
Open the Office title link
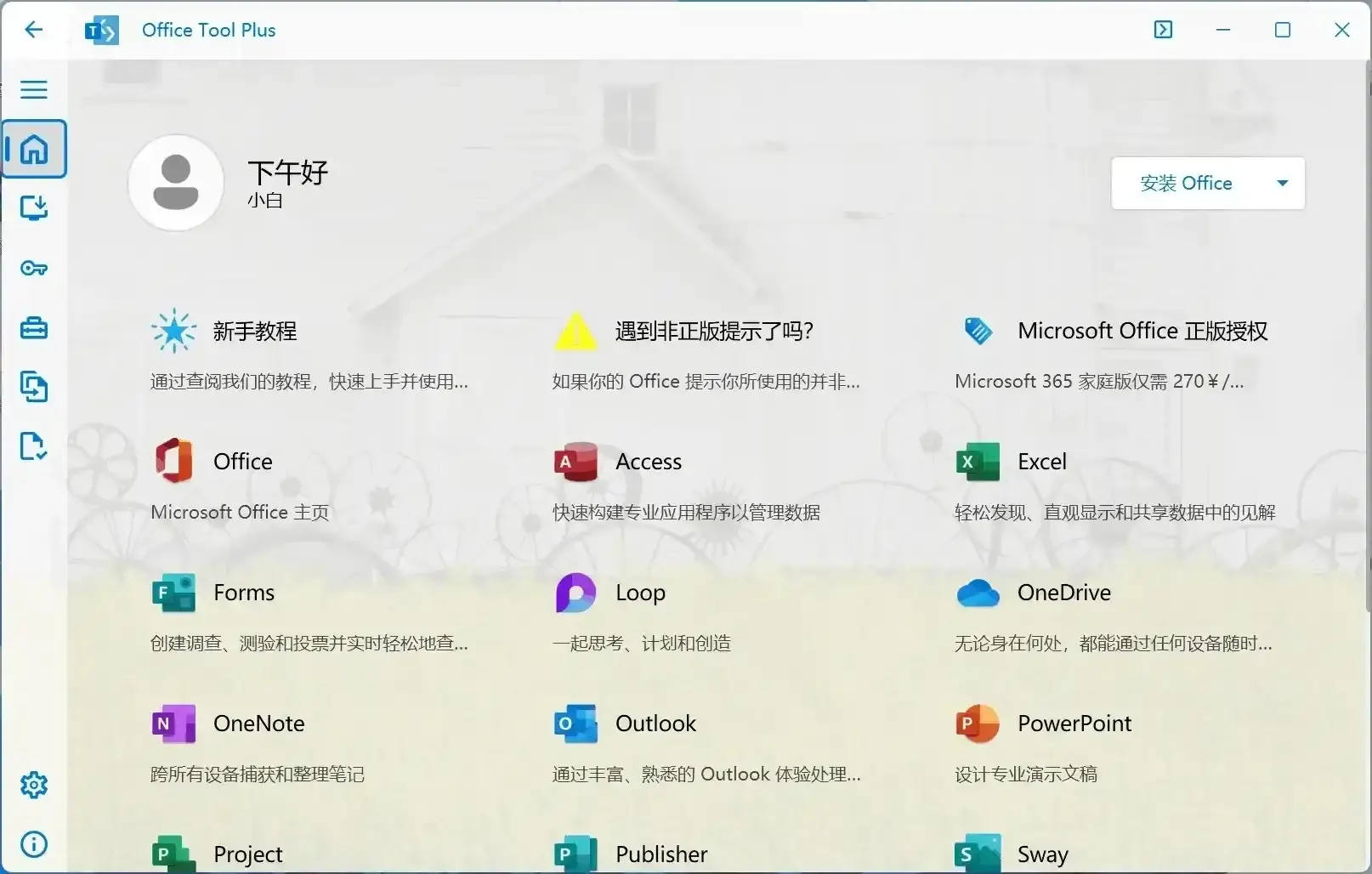243,462
